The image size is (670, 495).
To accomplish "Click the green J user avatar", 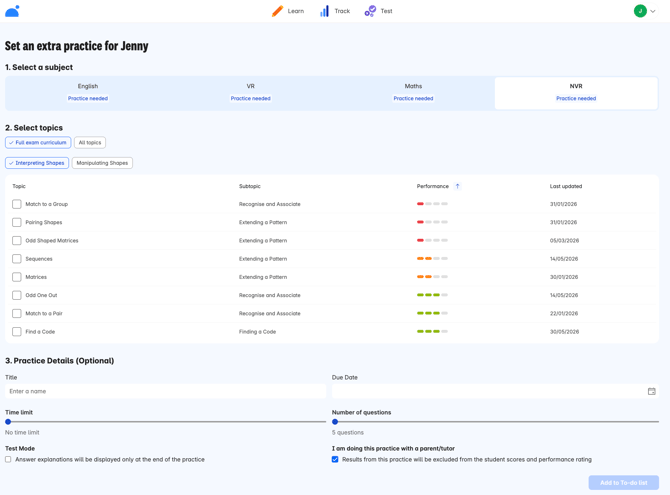I will [640, 11].
